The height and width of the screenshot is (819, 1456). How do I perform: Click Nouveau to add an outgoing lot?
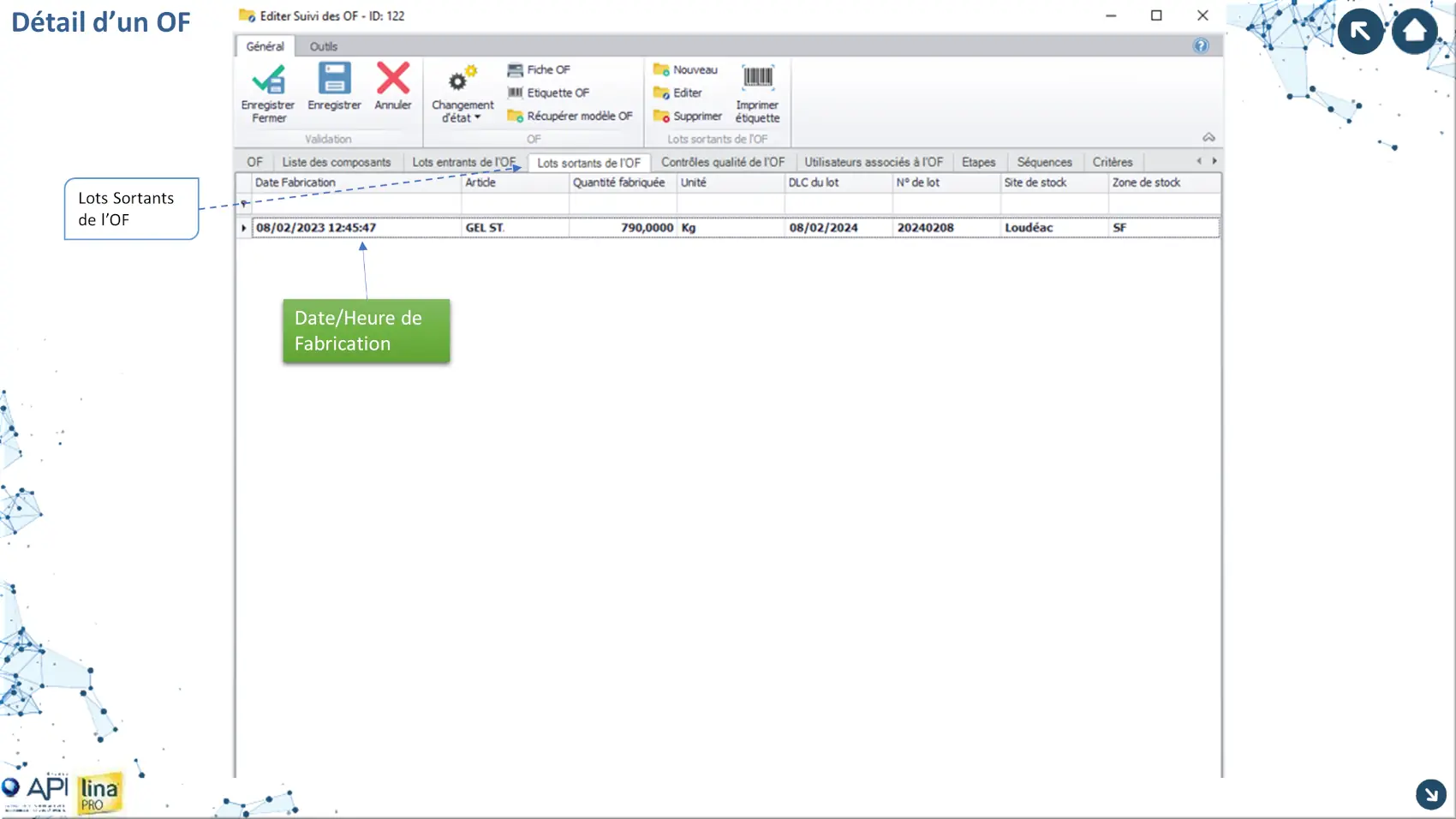[686, 70]
